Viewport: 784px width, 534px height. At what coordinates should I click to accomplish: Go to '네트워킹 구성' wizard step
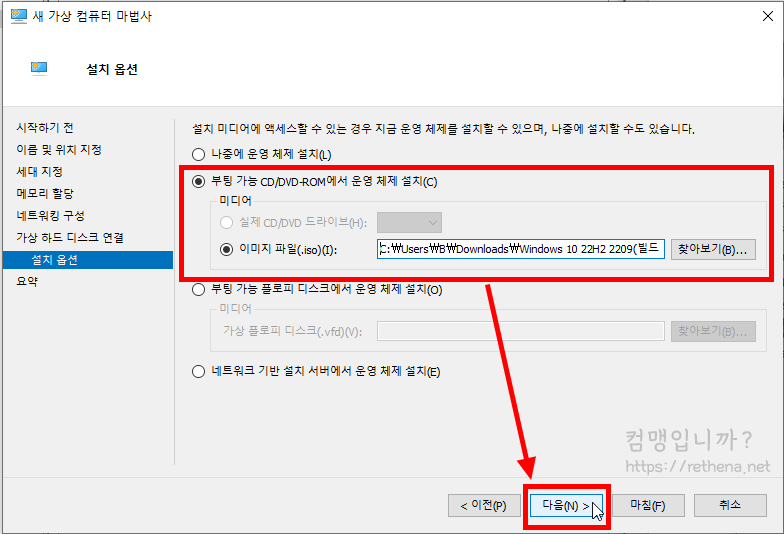(50, 216)
